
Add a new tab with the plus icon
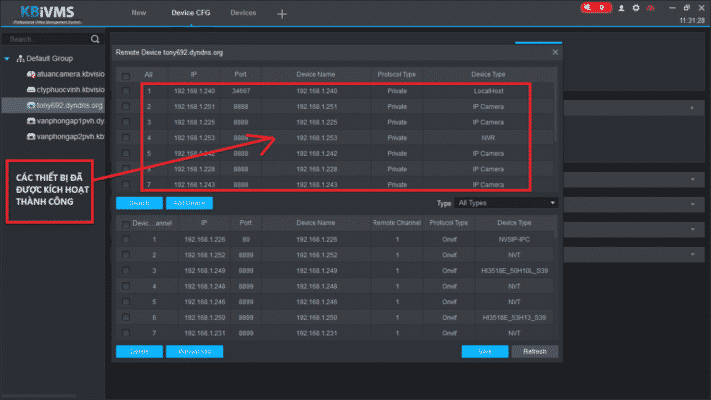pyautogui.click(x=282, y=14)
